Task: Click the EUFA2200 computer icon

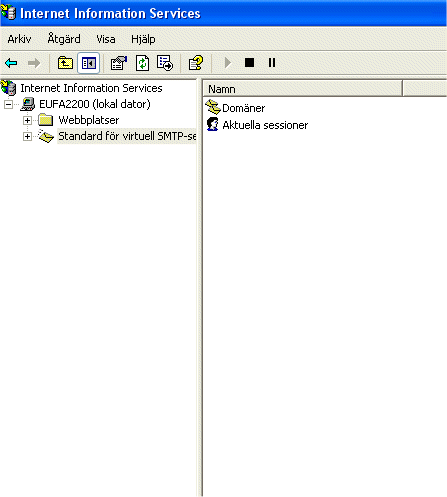Action: click(28, 104)
